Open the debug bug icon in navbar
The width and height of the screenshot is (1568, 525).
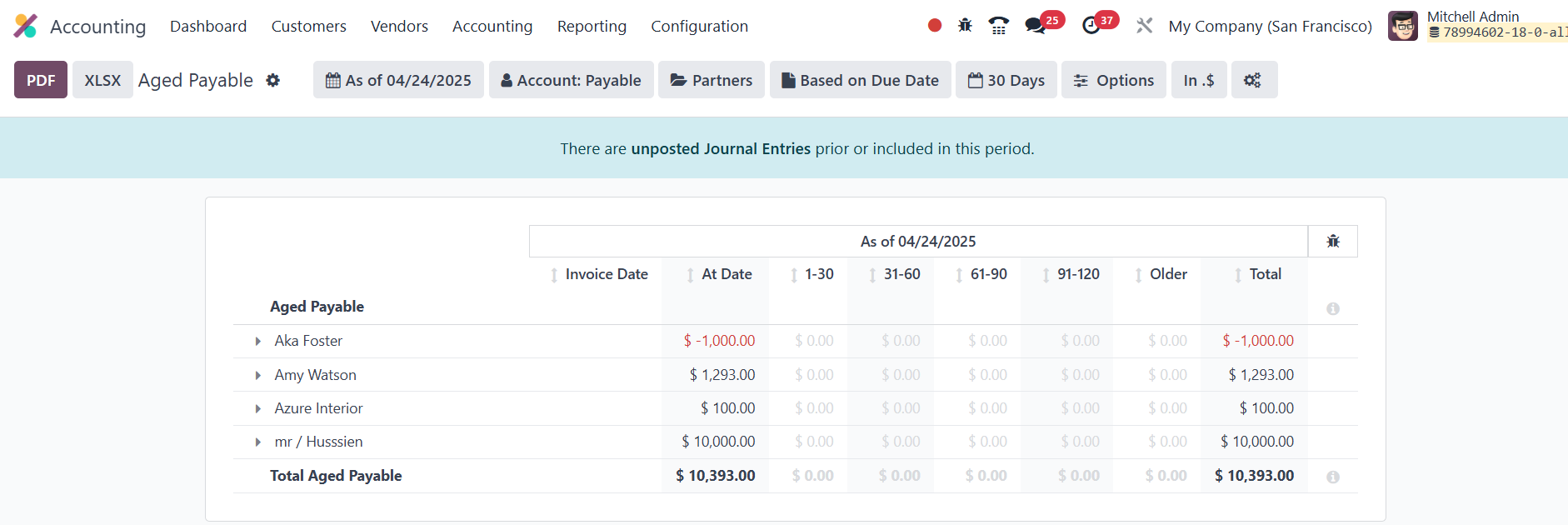[965, 26]
